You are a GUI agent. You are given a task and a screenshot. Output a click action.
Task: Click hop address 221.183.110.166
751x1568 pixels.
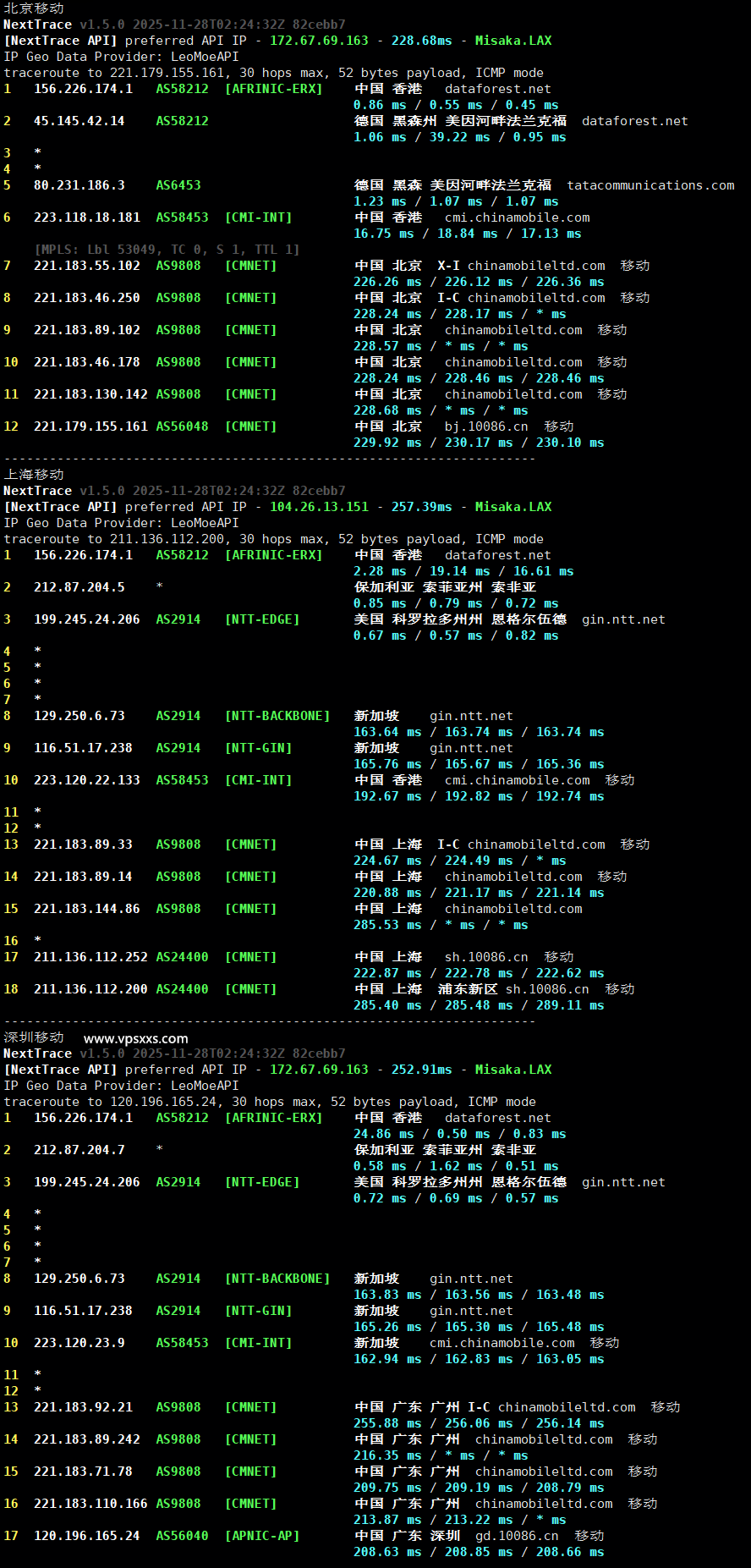[x=90, y=1504]
